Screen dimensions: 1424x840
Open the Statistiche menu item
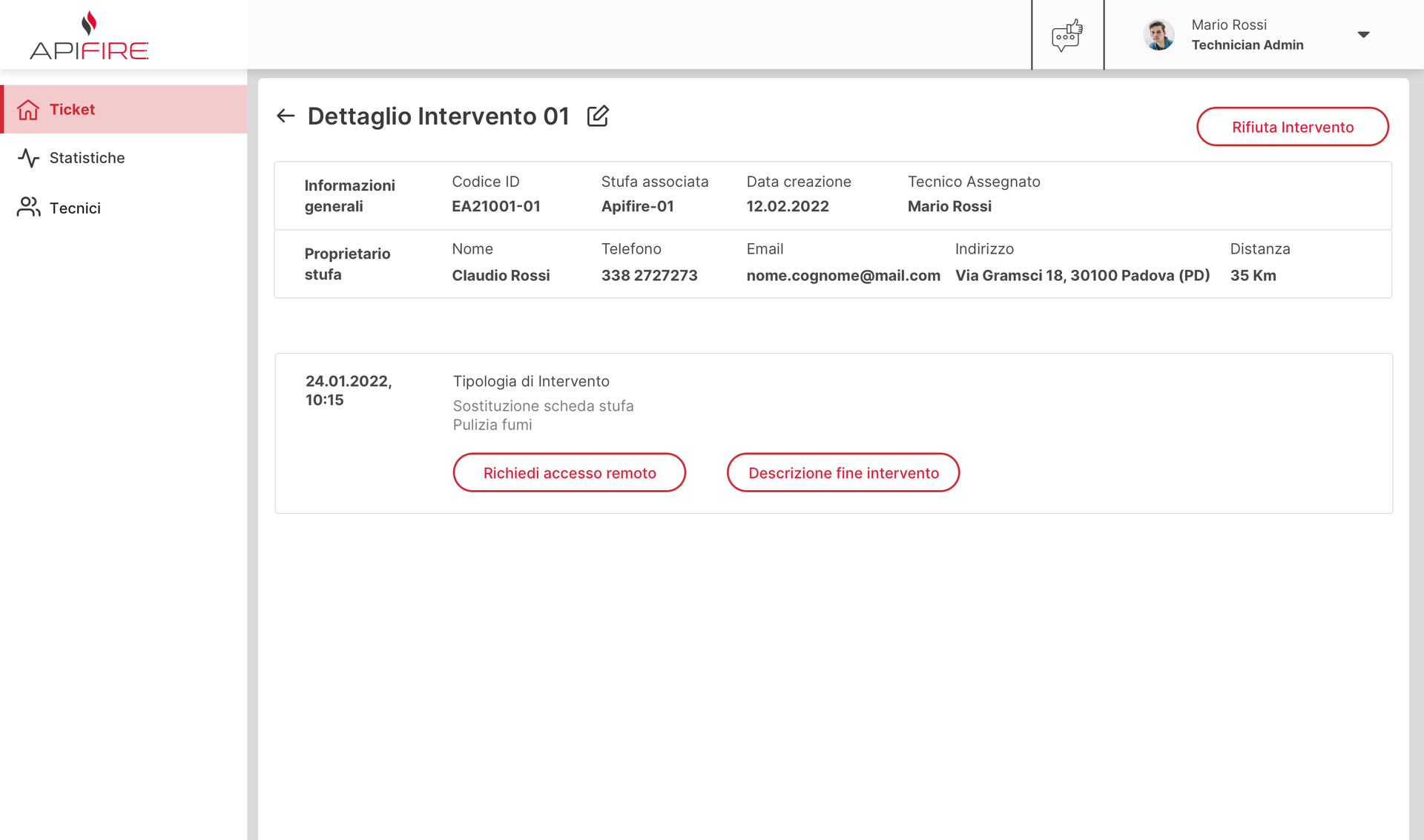pyautogui.click(x=87, y=158)
